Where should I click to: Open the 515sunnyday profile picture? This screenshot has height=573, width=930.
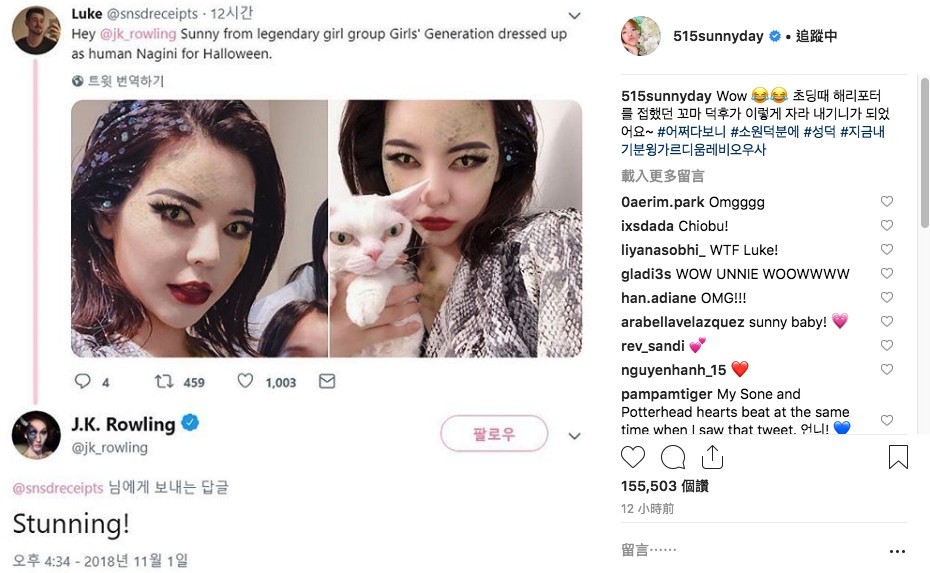[641, 36]
